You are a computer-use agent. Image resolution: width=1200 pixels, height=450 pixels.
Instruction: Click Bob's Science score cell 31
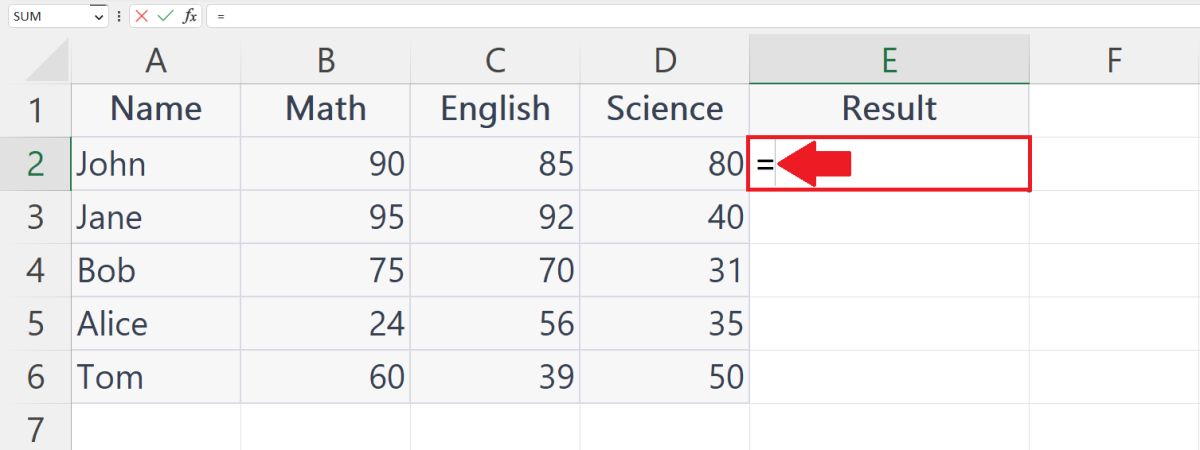click(x=665, y=271)
